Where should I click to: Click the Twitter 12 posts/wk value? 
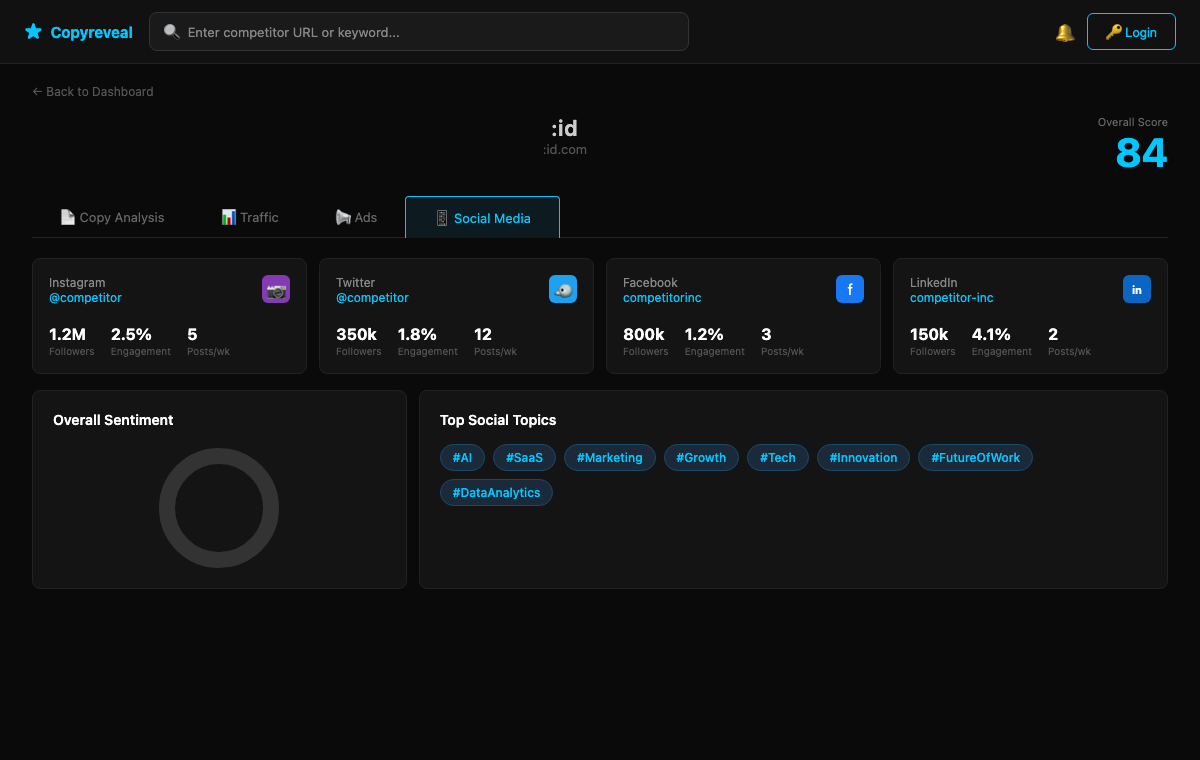[483, 334]
